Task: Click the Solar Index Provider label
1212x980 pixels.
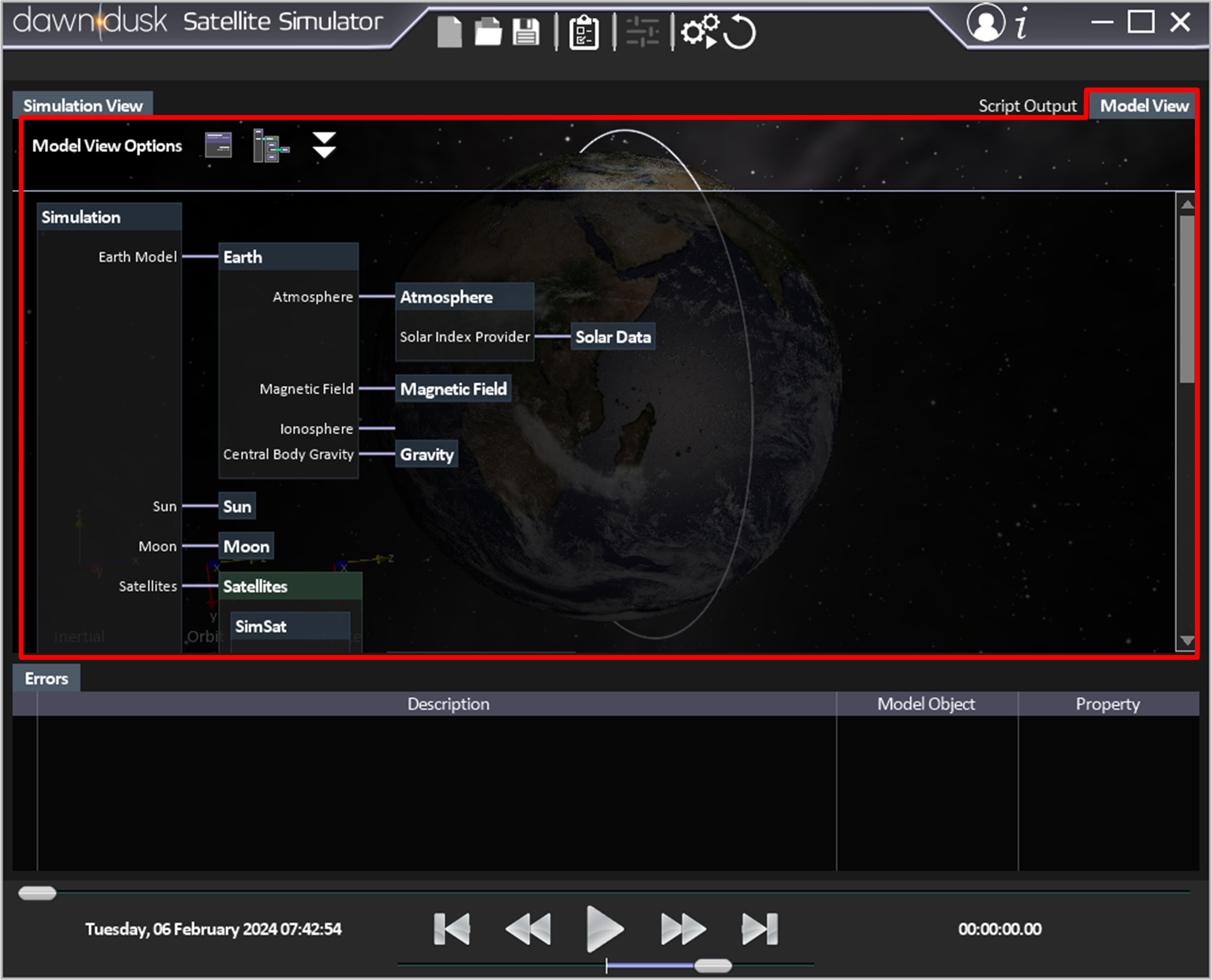Action: click(x=464, y=337)
